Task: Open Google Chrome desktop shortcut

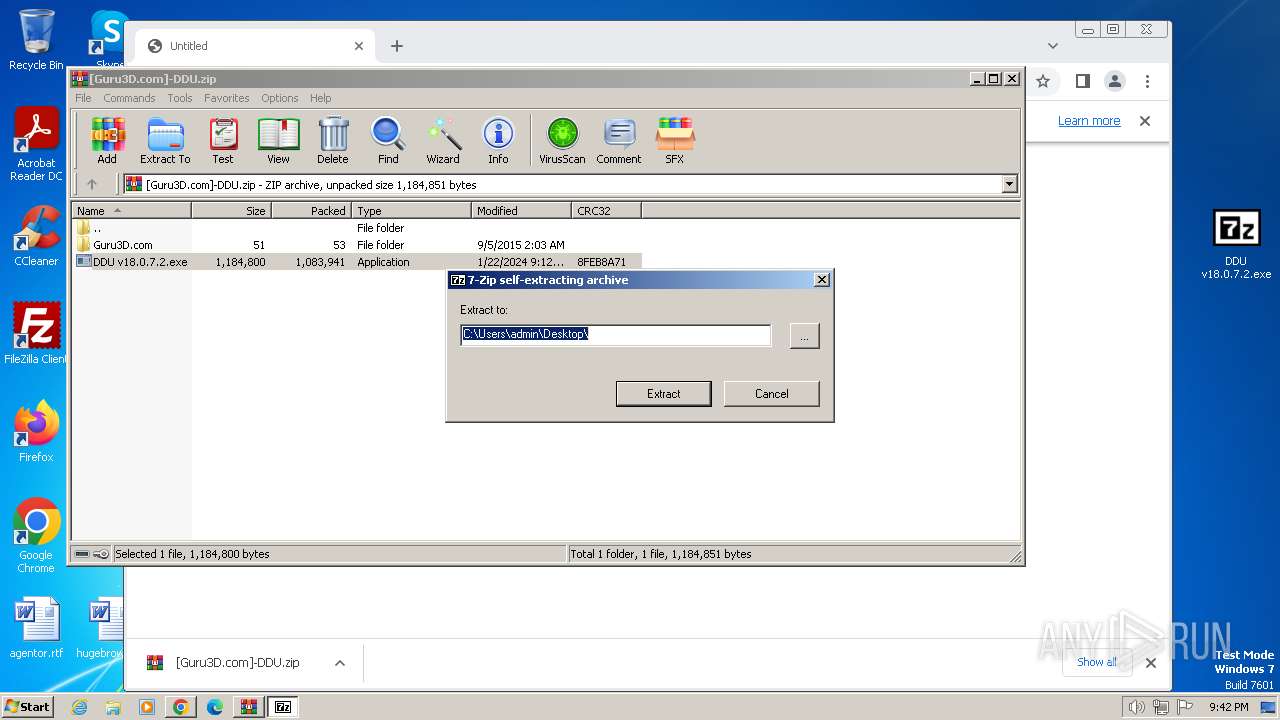Action: [x=36, y=536]
